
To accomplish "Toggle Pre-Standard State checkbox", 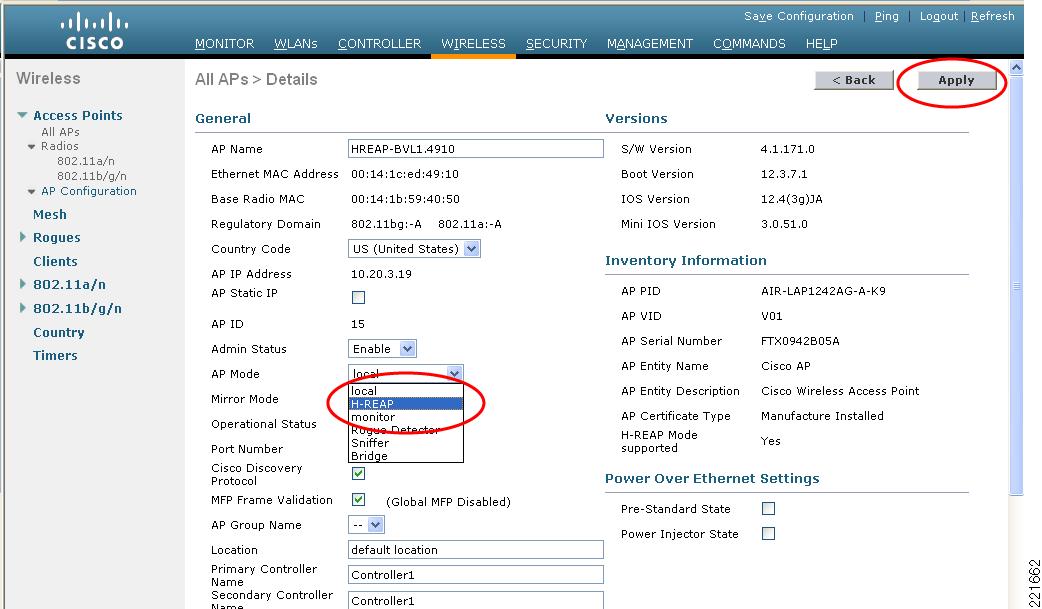I will pos(768,509).
